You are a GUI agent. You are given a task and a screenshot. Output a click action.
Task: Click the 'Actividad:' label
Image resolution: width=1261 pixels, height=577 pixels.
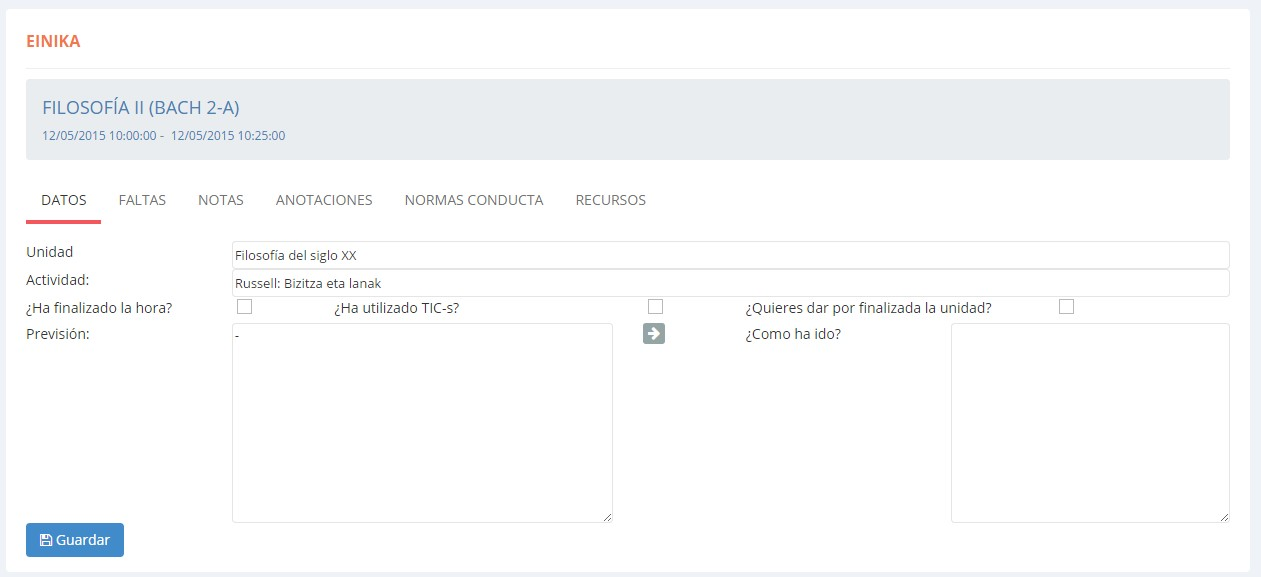coord(58,279)
